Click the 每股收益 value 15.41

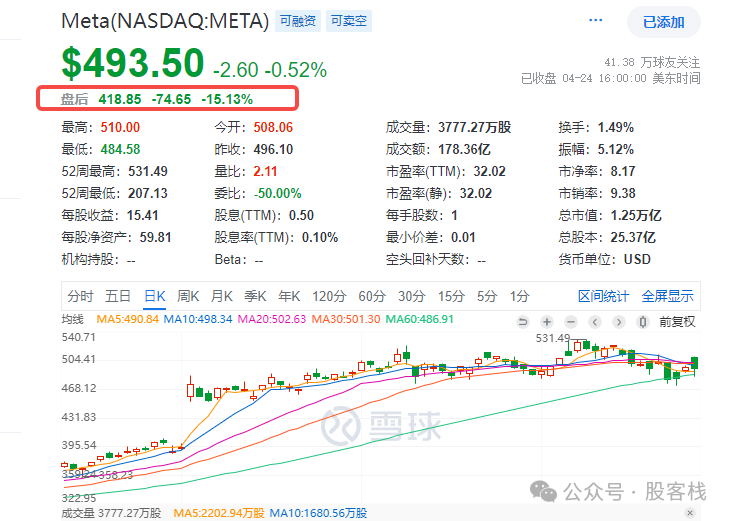[x=142, y=215]
